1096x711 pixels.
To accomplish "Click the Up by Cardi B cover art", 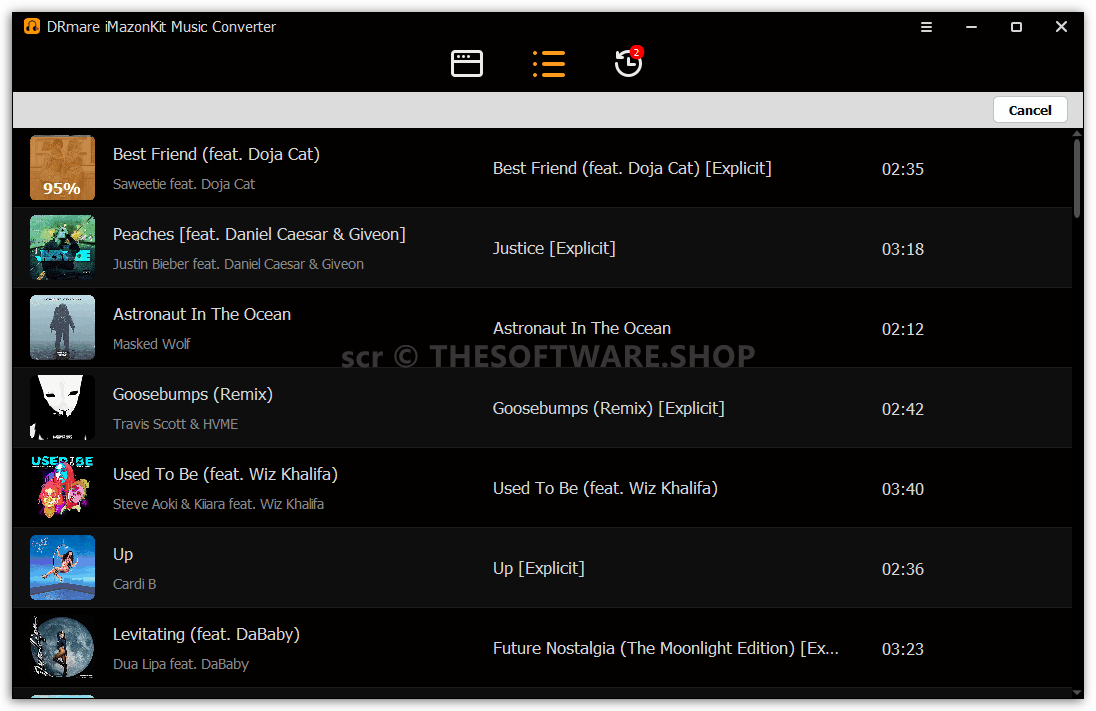I will (x=62, y=568).
